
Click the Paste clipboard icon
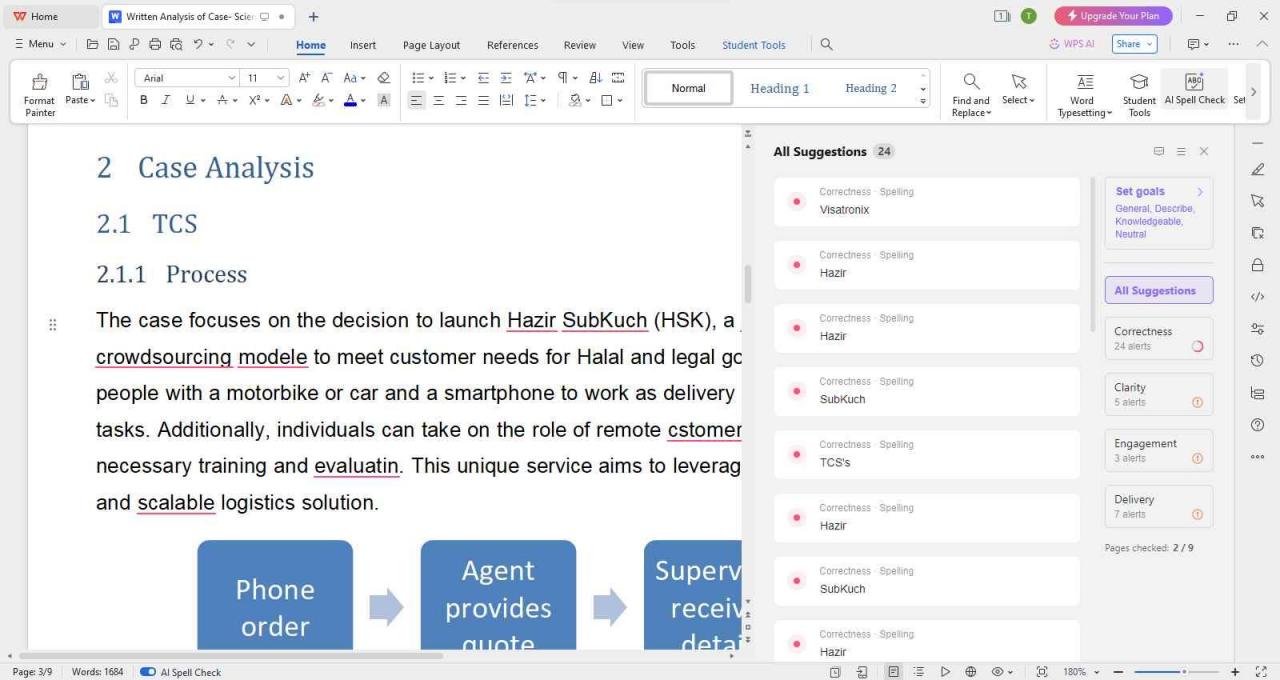80,83
